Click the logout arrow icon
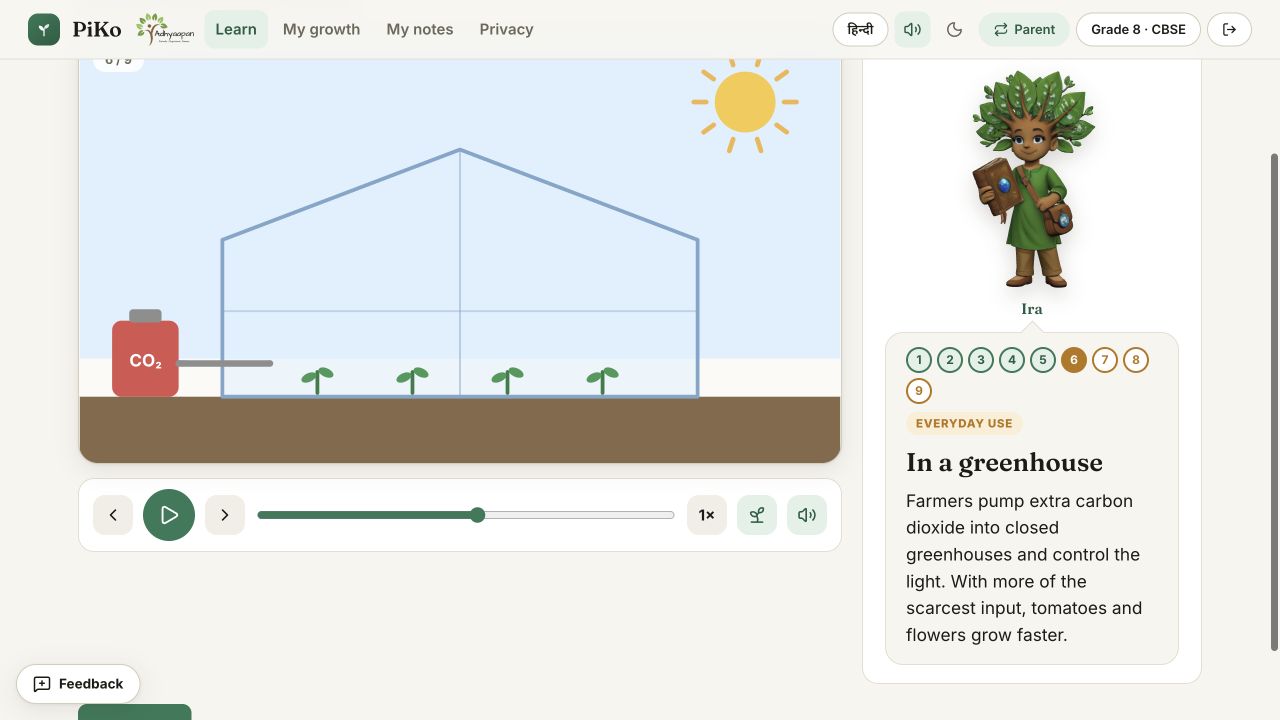This screenshot has width=1280, height=720. coord(1229,30)
